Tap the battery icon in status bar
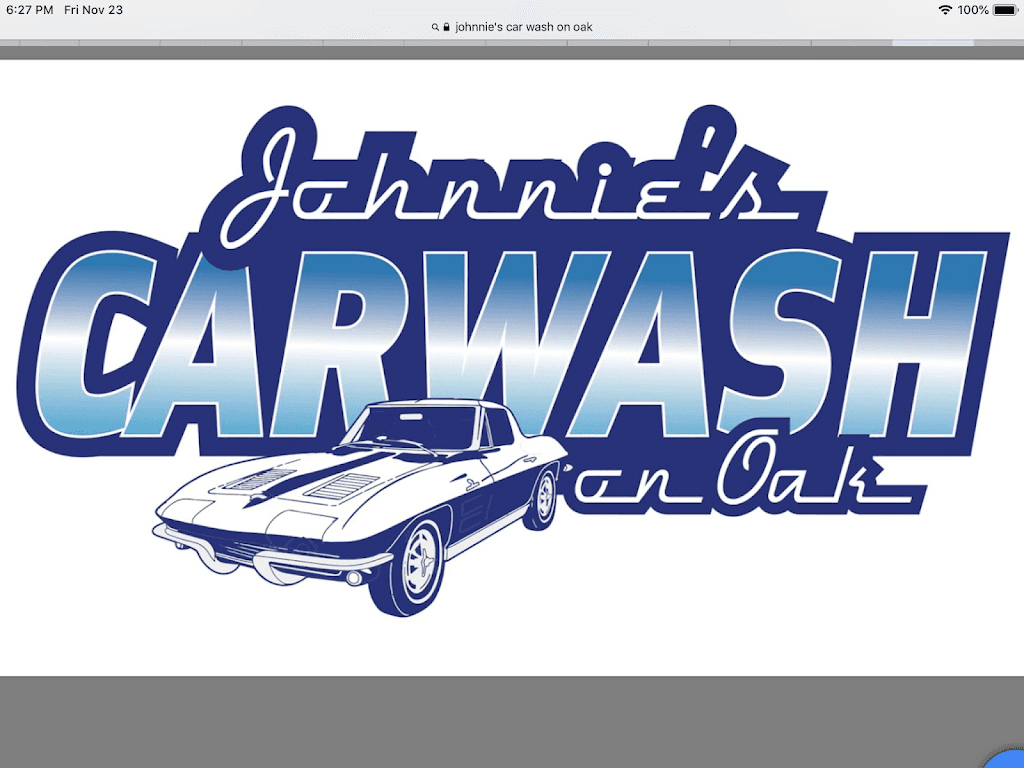 click(1006, 10)
